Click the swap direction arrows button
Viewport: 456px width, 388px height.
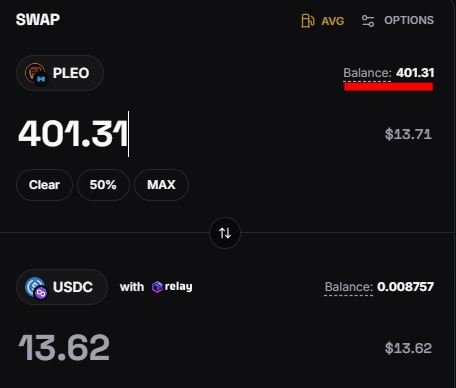(225, 233)
